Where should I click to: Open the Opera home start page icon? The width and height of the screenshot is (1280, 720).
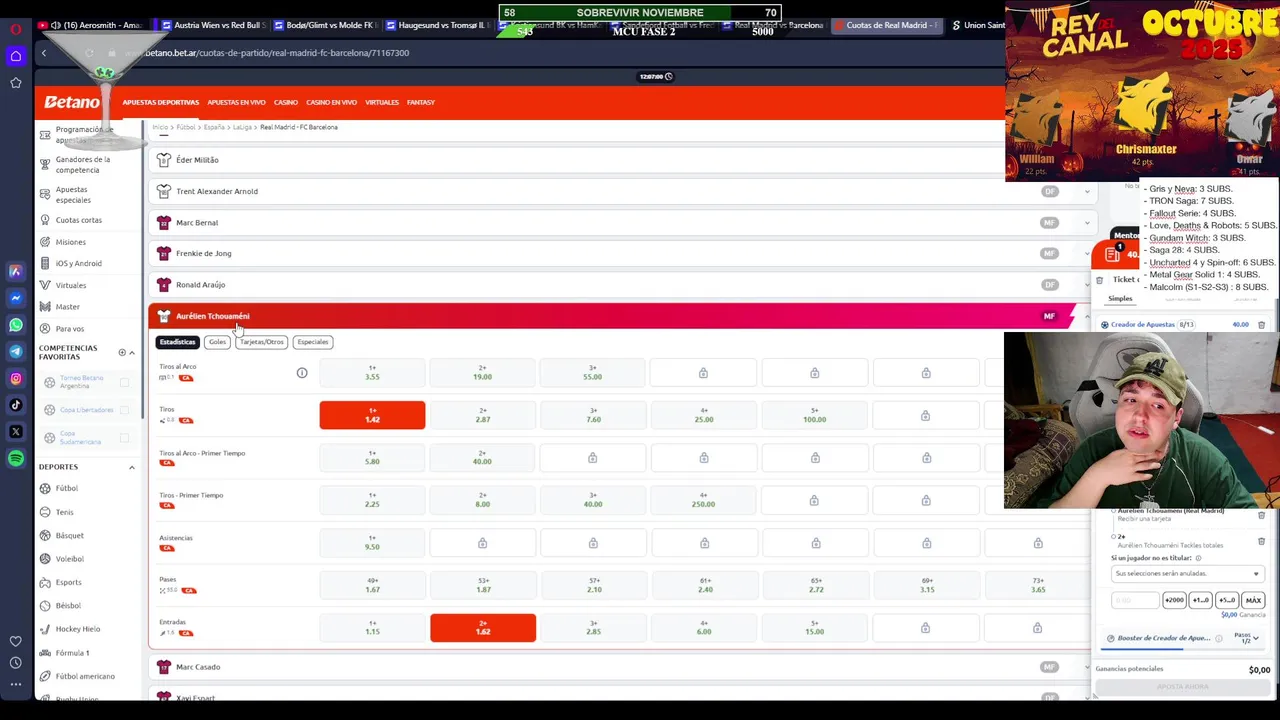15,56
